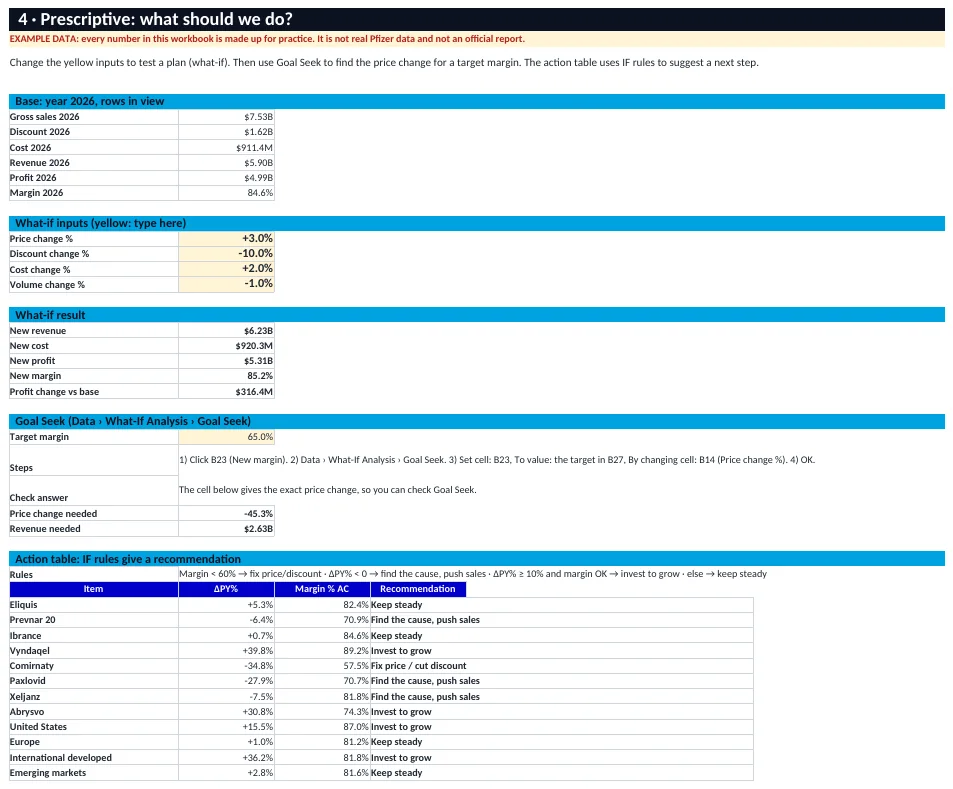Select Profit change vs base value $316.4M
The image size is (953, 789).
226,391
